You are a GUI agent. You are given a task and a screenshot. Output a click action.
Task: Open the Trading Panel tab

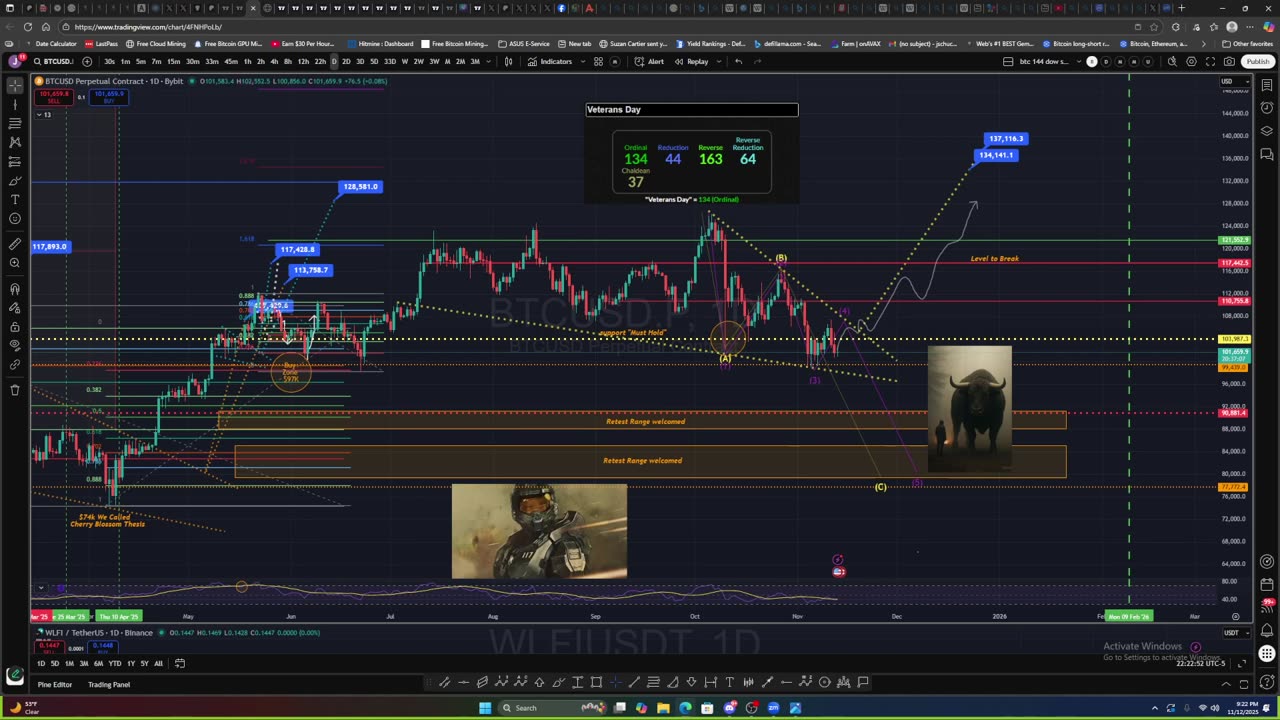tap(109, 685)
